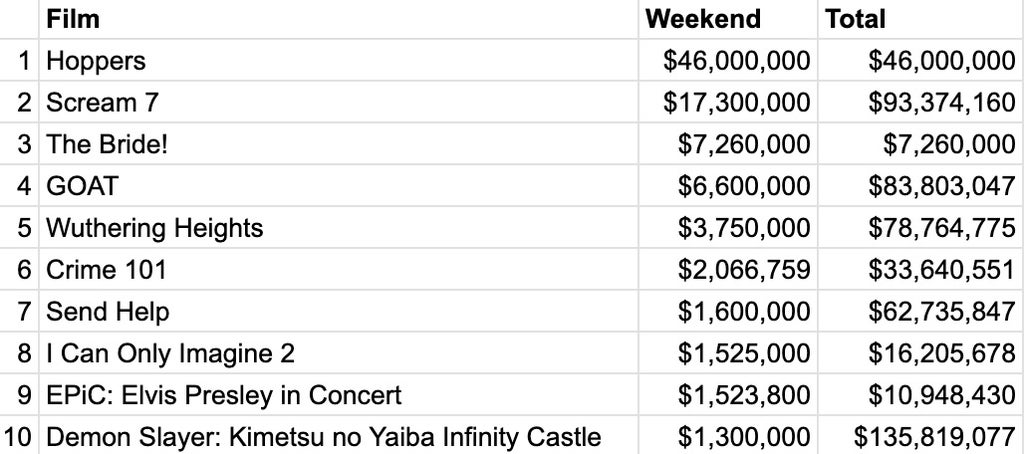The image size is (1024, 454).
Task: Click Hoppers weekend value $46,000,000
Action: pyautogui.click(x=728, y=60)
